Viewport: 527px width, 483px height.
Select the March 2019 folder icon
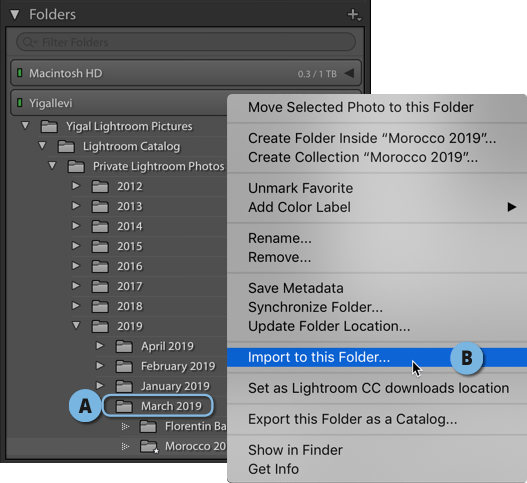(124, 406)
